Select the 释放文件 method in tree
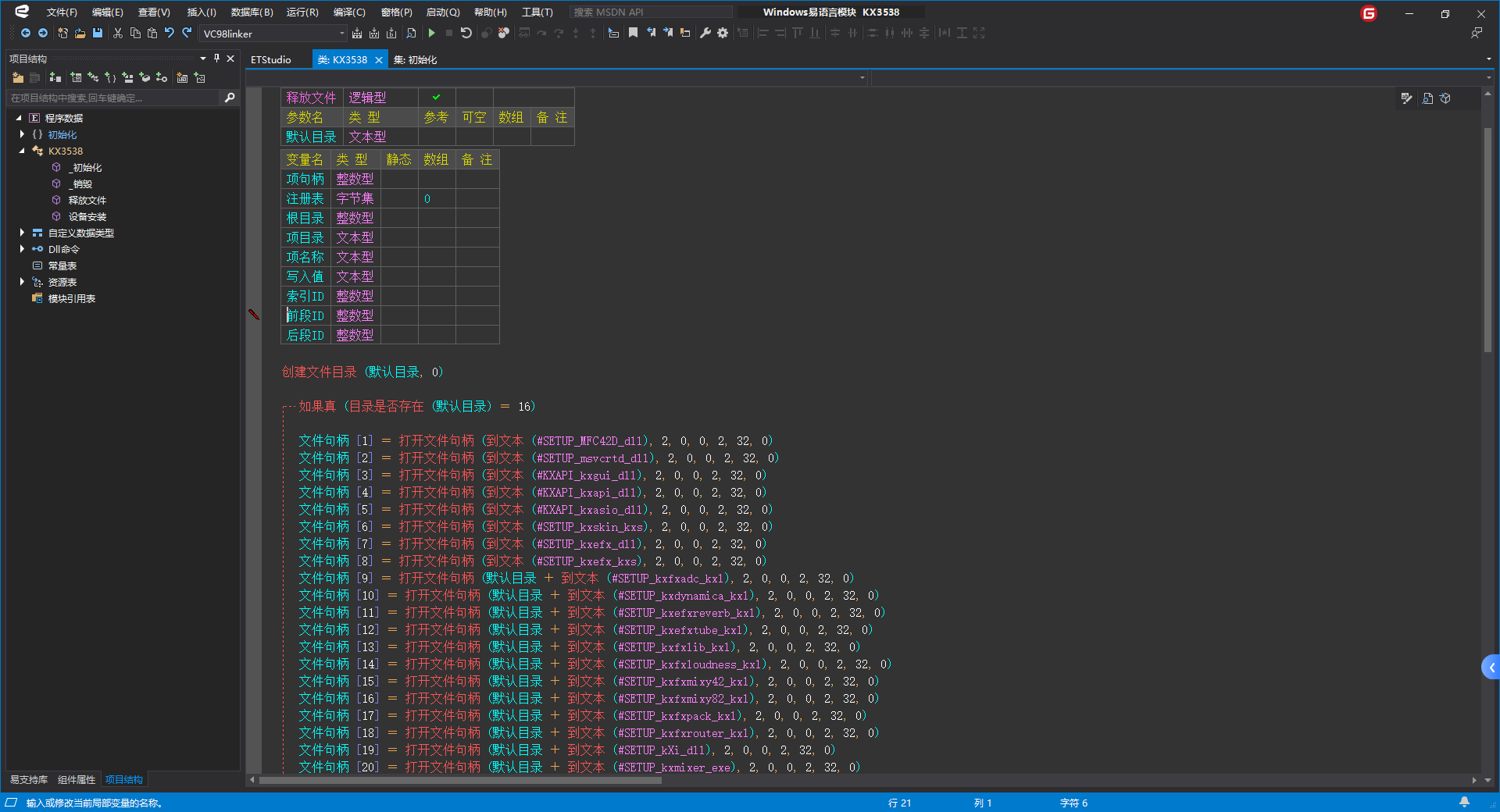This screenshot has width=1500, height=812. (x=87, y=200)
